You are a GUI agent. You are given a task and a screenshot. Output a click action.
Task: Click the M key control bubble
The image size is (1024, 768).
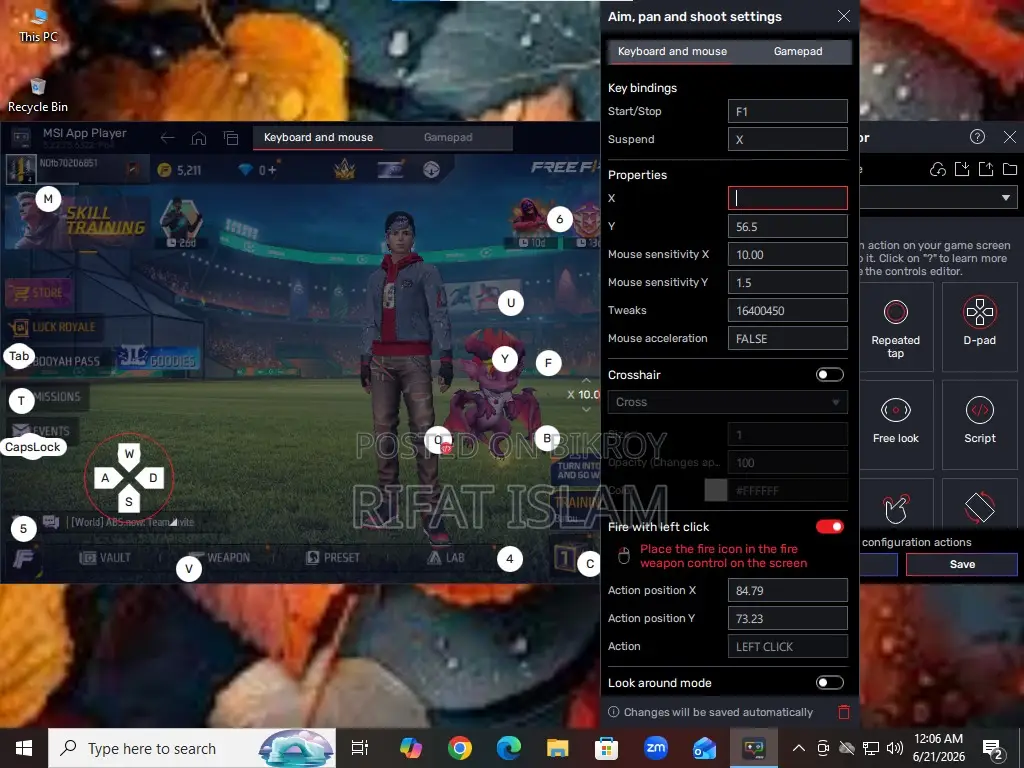[48, 199]
